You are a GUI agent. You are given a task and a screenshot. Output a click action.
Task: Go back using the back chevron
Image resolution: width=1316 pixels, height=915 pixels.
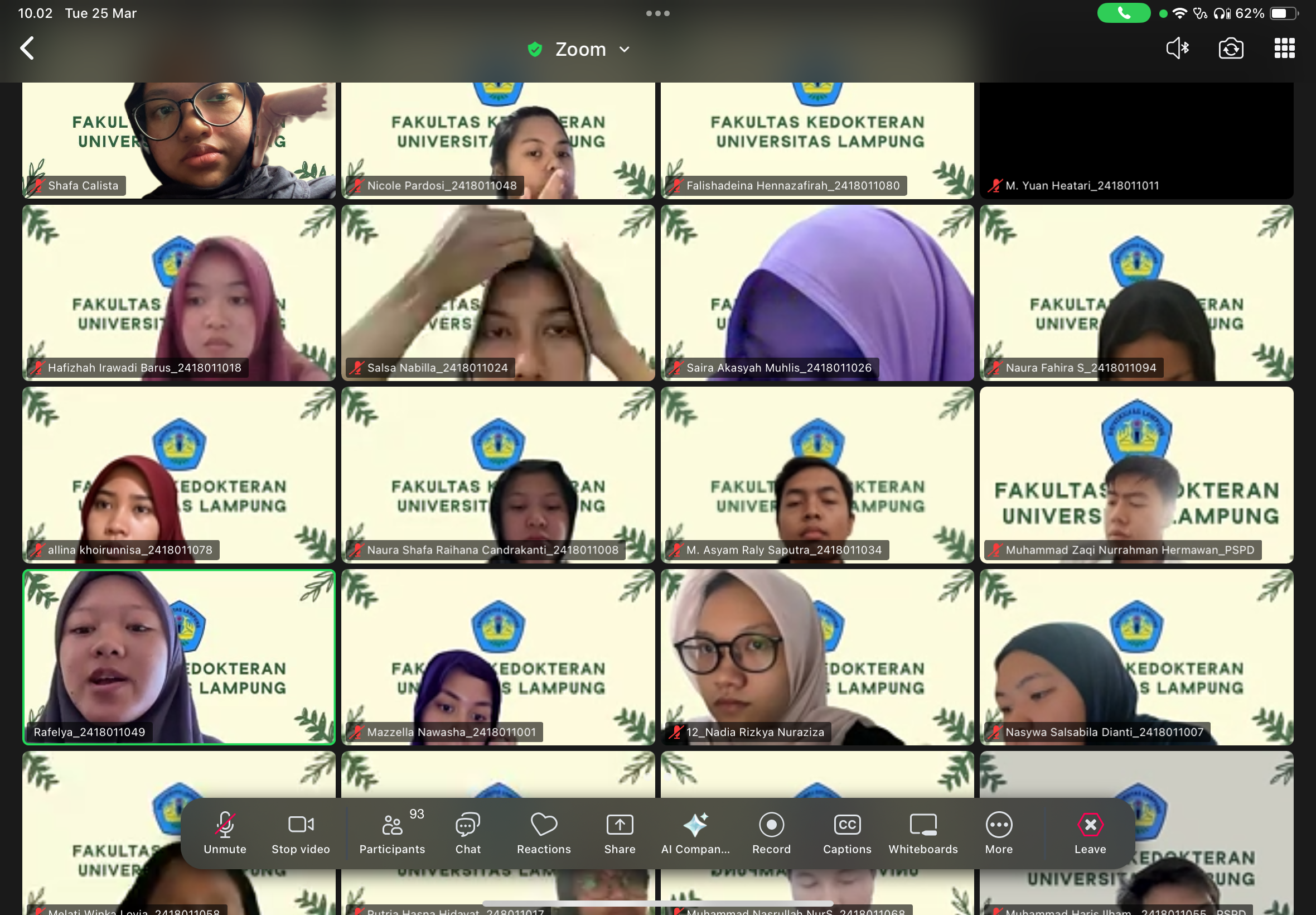coord(27,48)
